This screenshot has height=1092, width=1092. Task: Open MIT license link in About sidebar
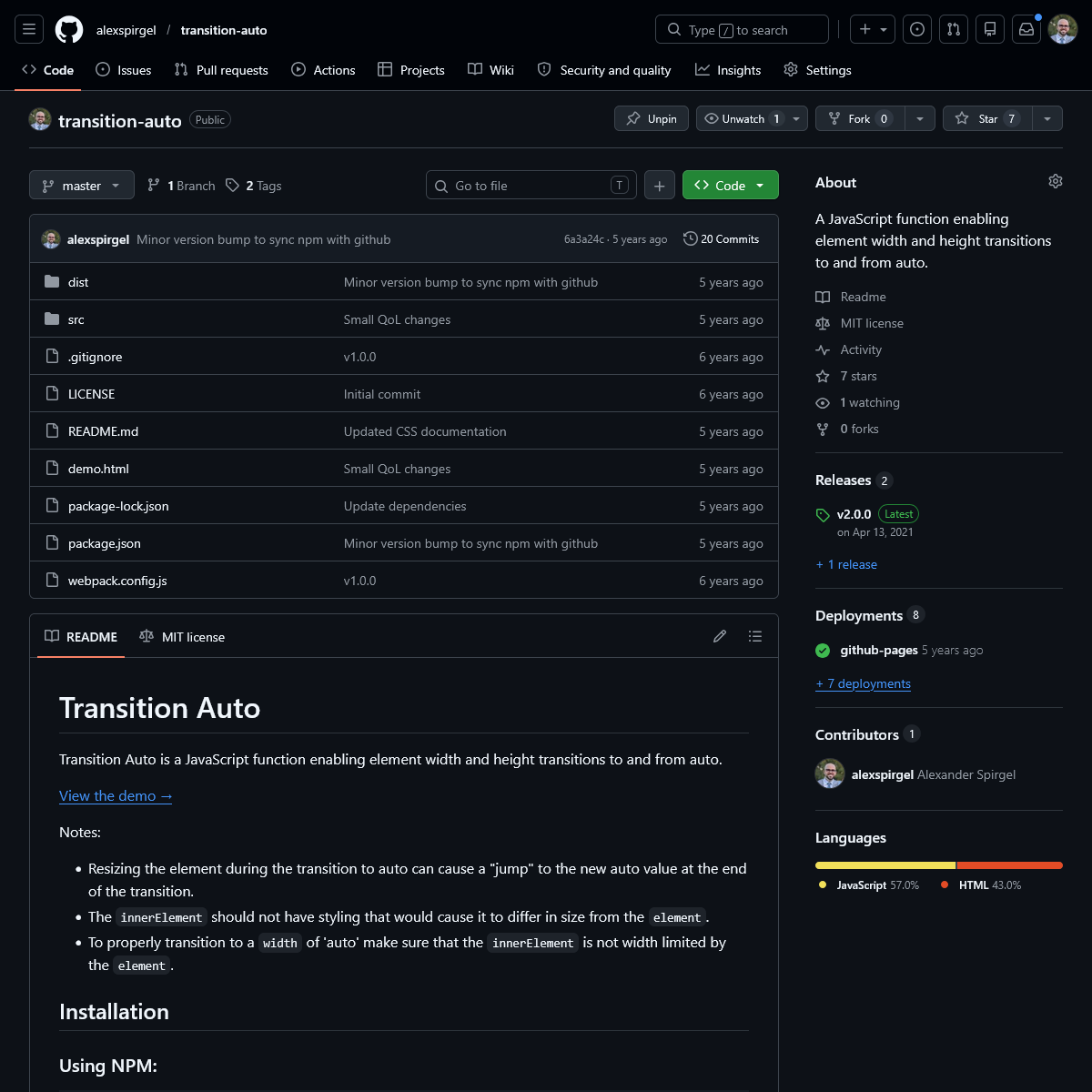(x=872, y=323)
